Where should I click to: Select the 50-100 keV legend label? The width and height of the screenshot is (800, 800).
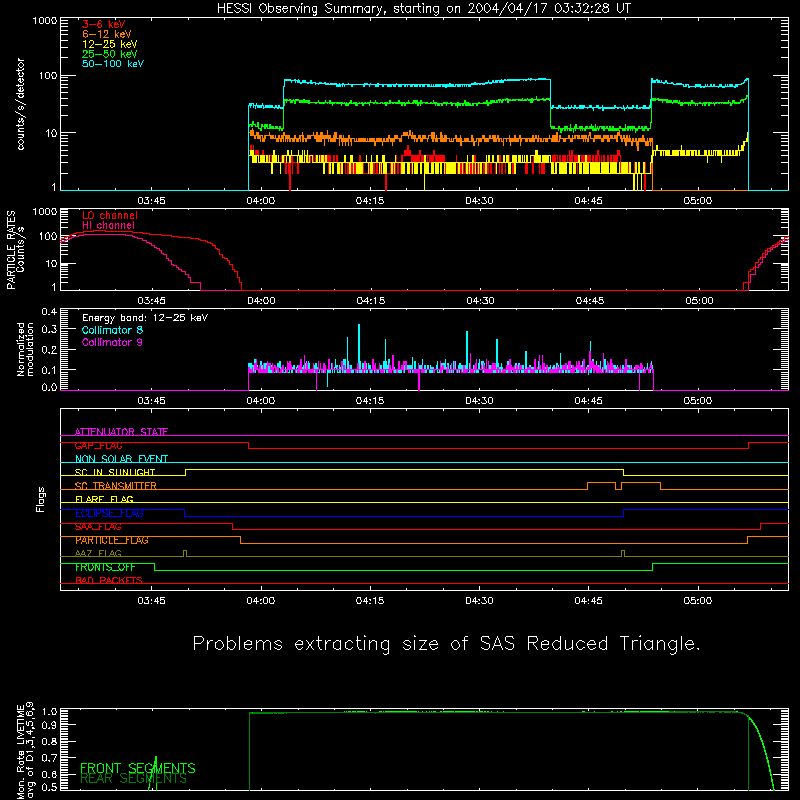pos(113,64)
